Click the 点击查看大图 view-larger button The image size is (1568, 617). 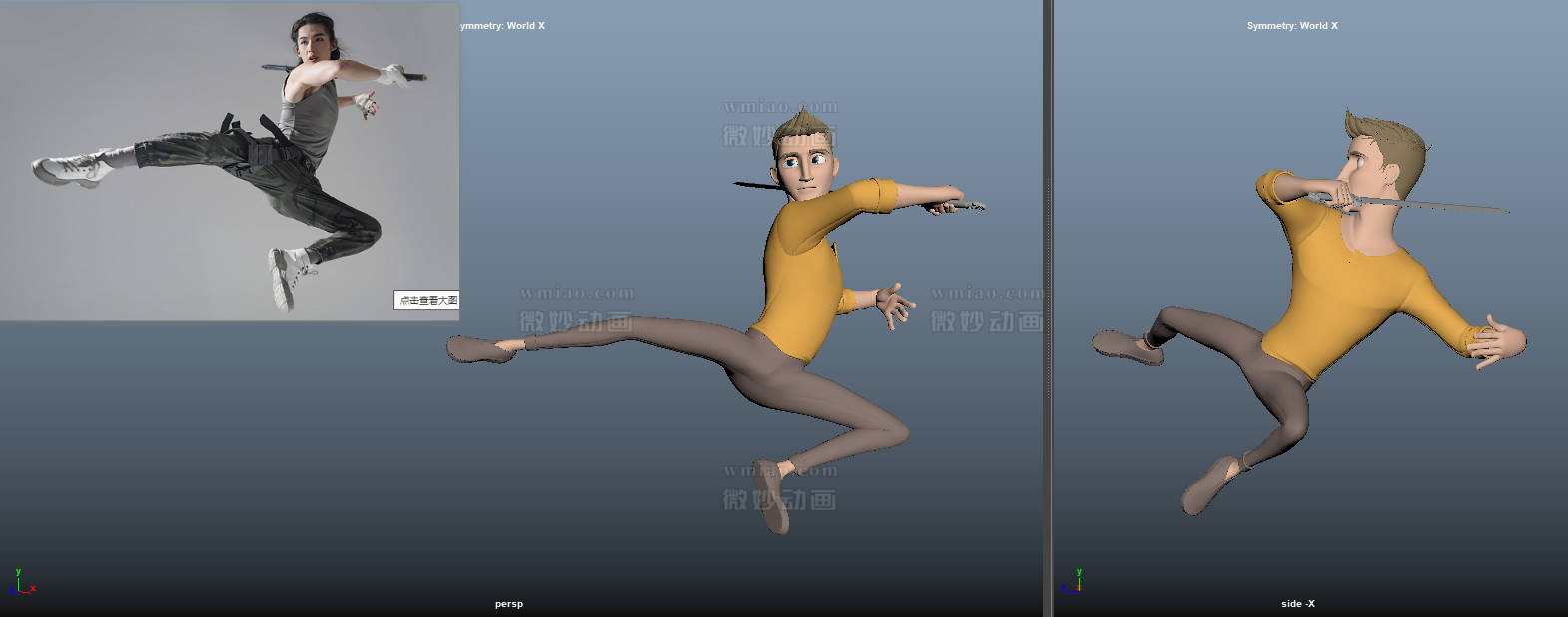tap(427, 300)
